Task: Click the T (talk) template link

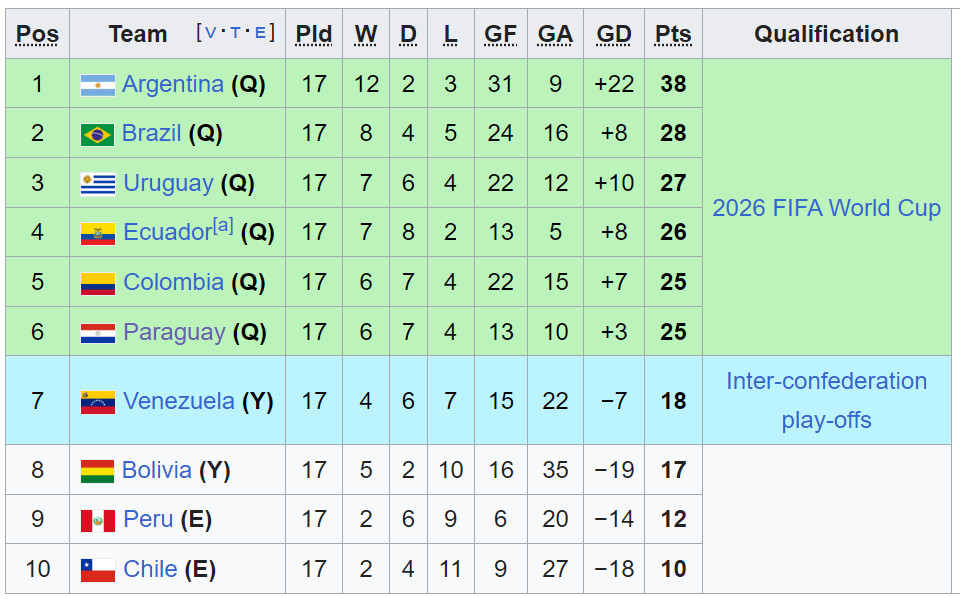Action: tap(235, 33)
